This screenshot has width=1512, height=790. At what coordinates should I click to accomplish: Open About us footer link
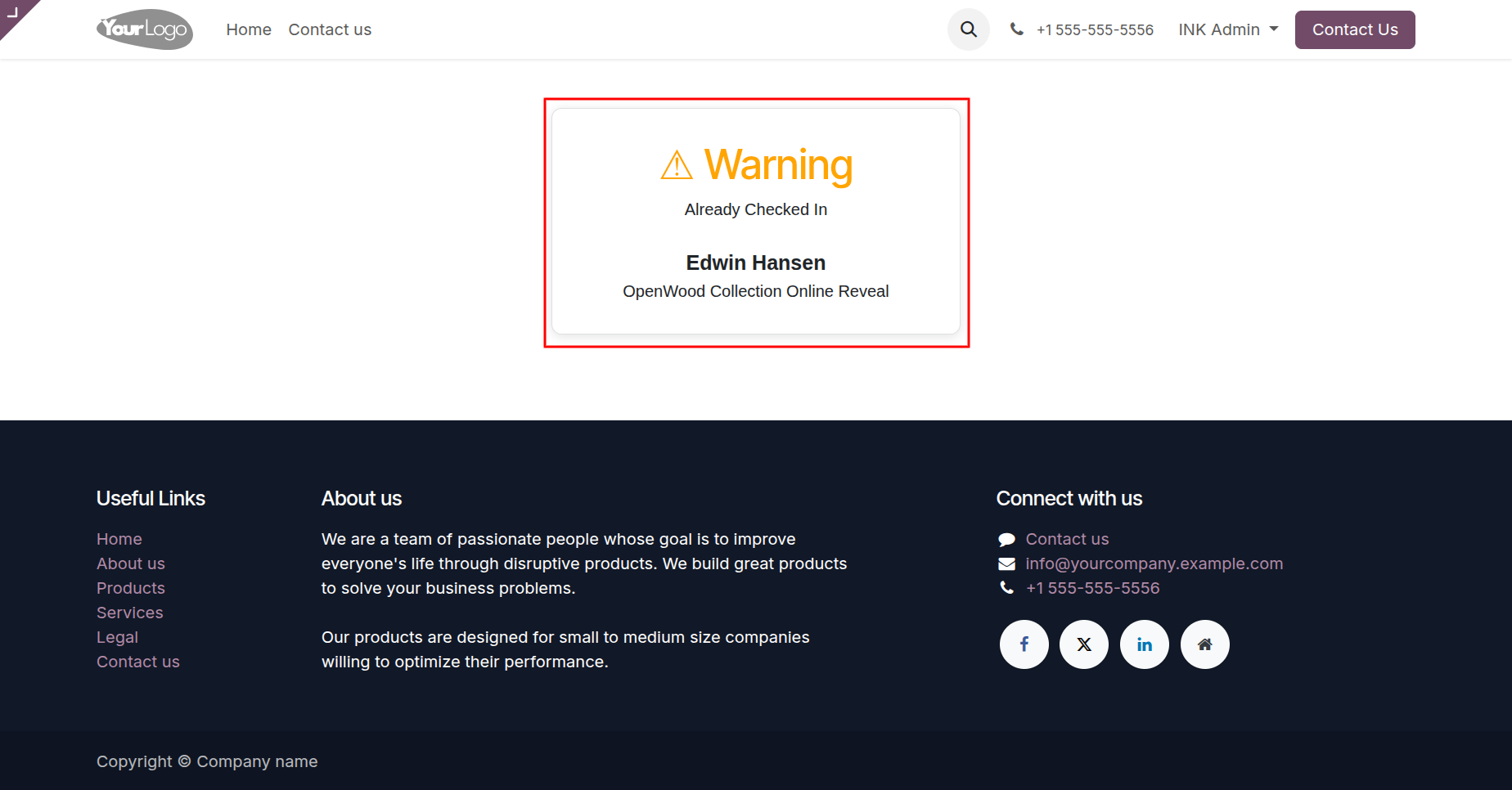131,563
